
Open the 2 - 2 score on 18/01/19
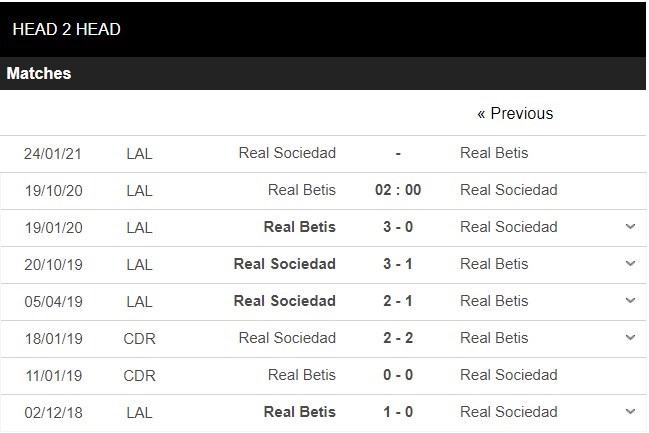(398, 338)
